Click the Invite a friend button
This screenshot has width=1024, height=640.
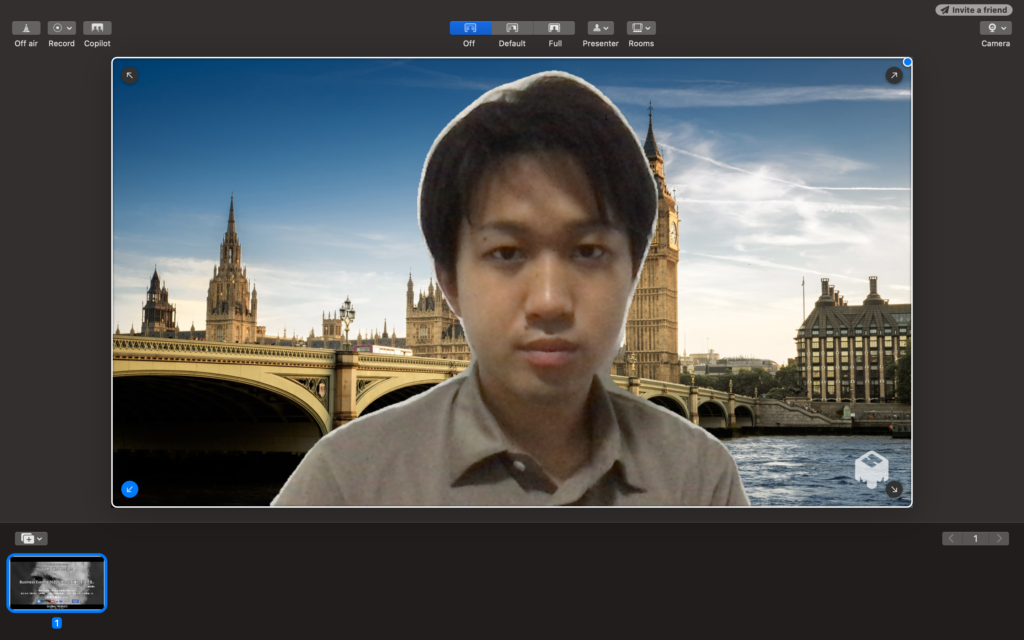click(x=974, y=10)
